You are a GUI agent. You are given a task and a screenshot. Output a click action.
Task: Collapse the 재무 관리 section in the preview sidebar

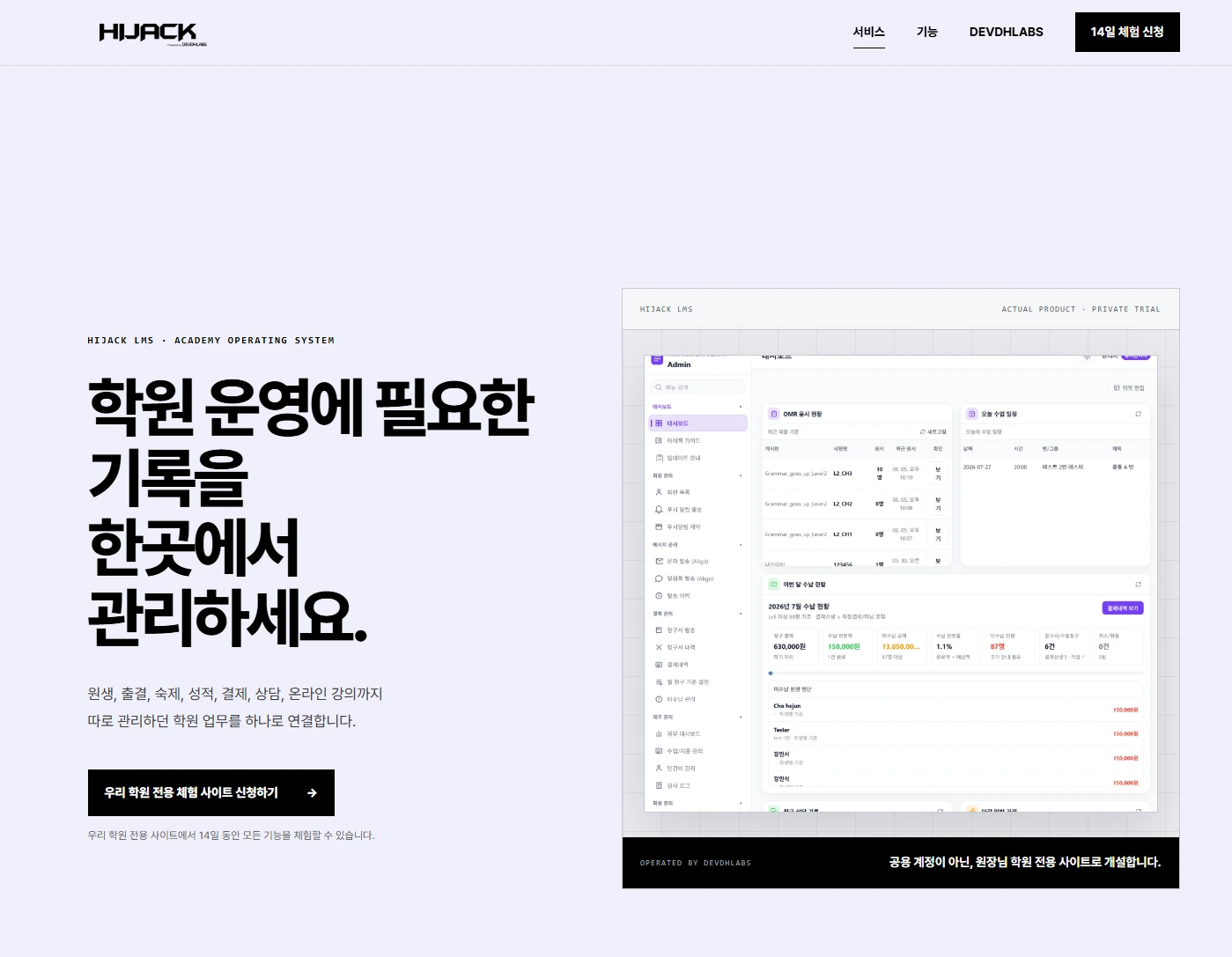tap(741, 718)
